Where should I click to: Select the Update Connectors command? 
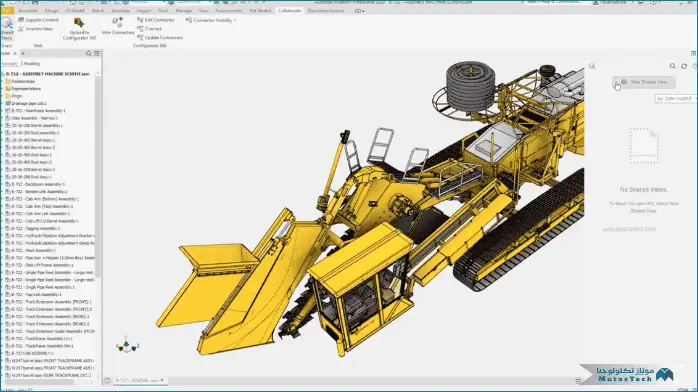pos(160,38)
